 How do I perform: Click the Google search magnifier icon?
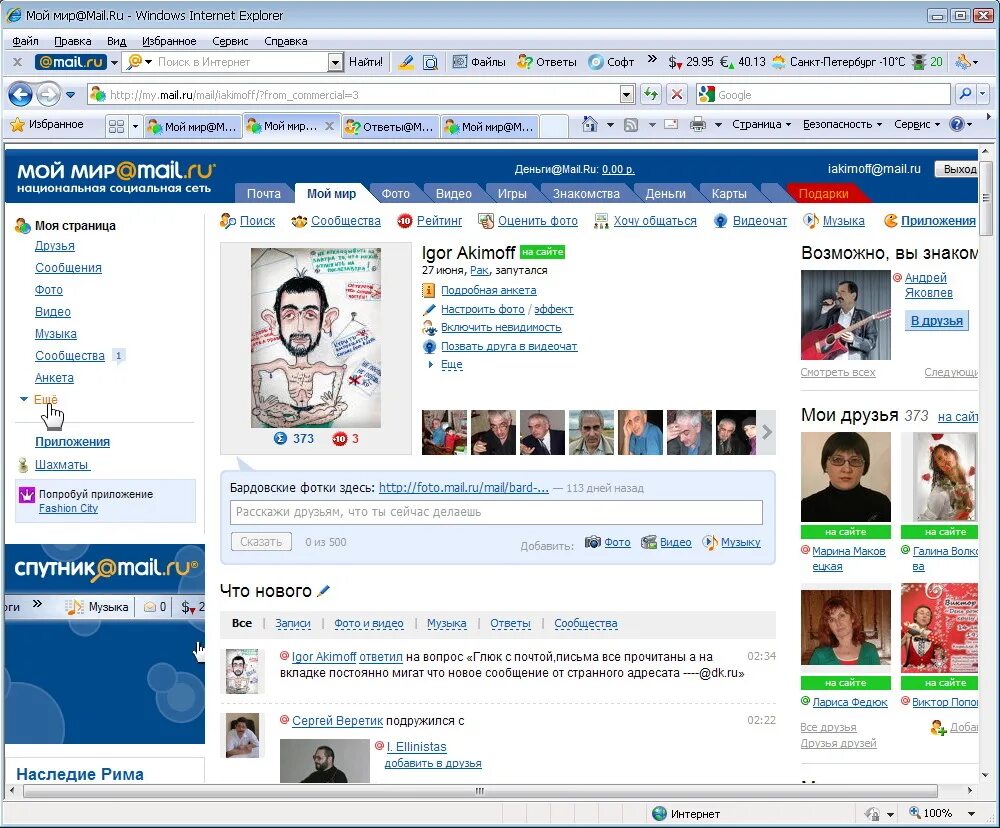point(966,94)
